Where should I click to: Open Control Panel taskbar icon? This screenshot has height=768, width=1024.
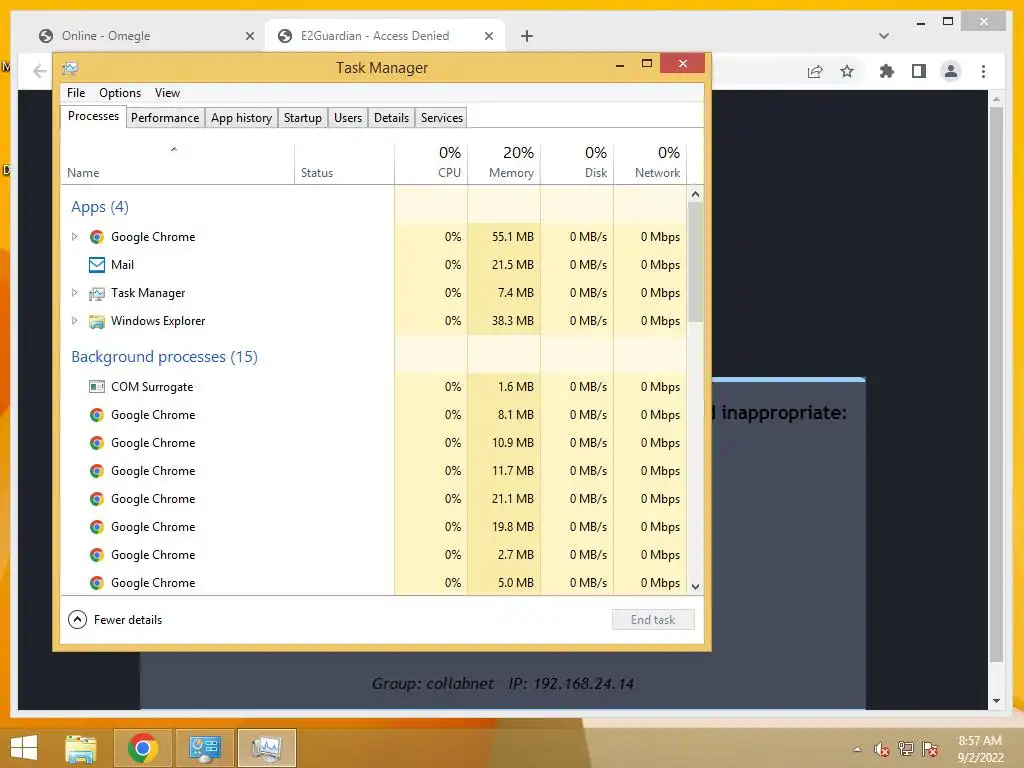click(204, 748)
